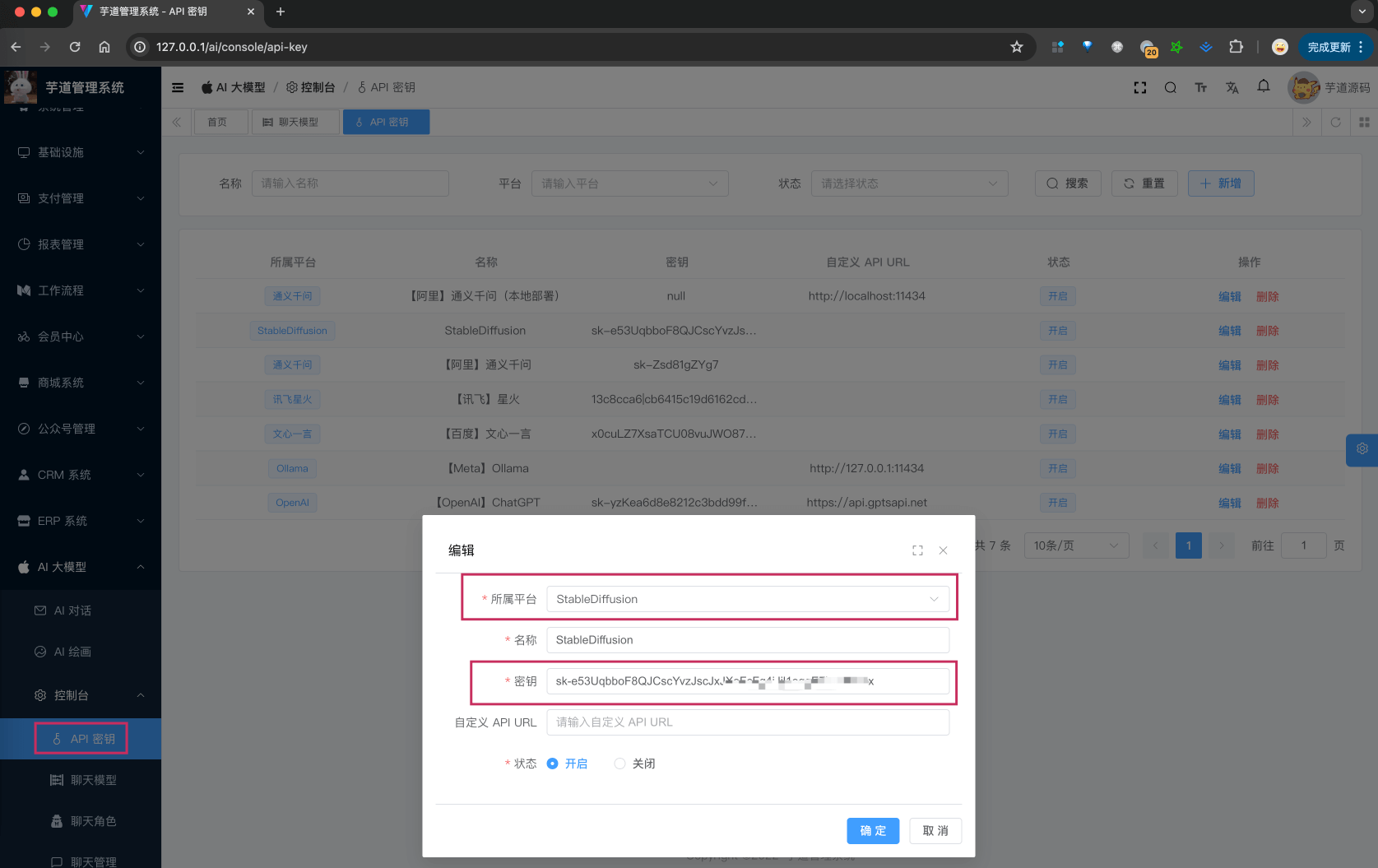This screenshot has height=868, width=1378.
Task: Open the 状态 filter dropdown
Action: click(909, 183)
